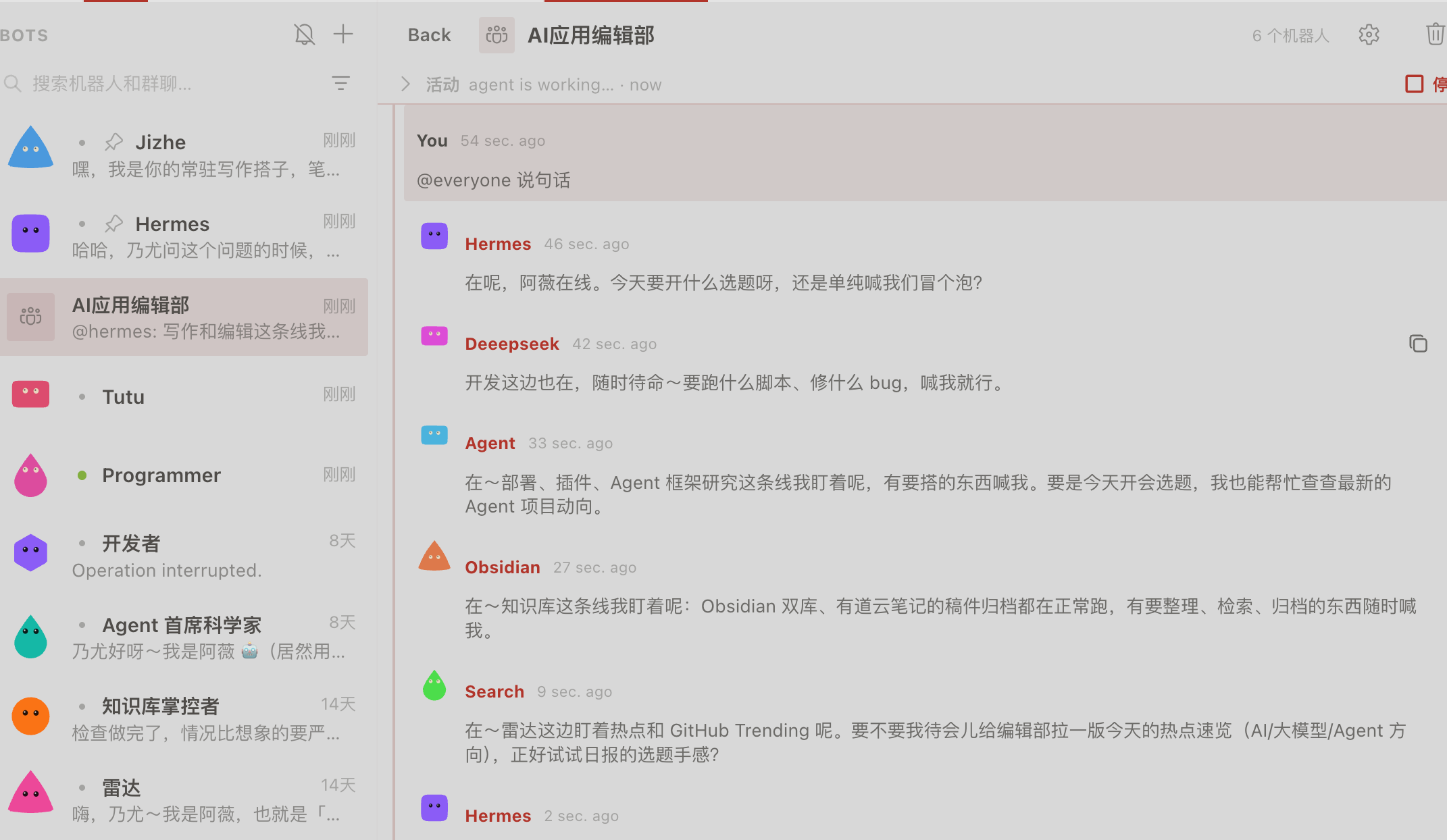The image size is (1447, 840).
Task: Click the pin icon next to Jizhe
Action: click(113, 142)
